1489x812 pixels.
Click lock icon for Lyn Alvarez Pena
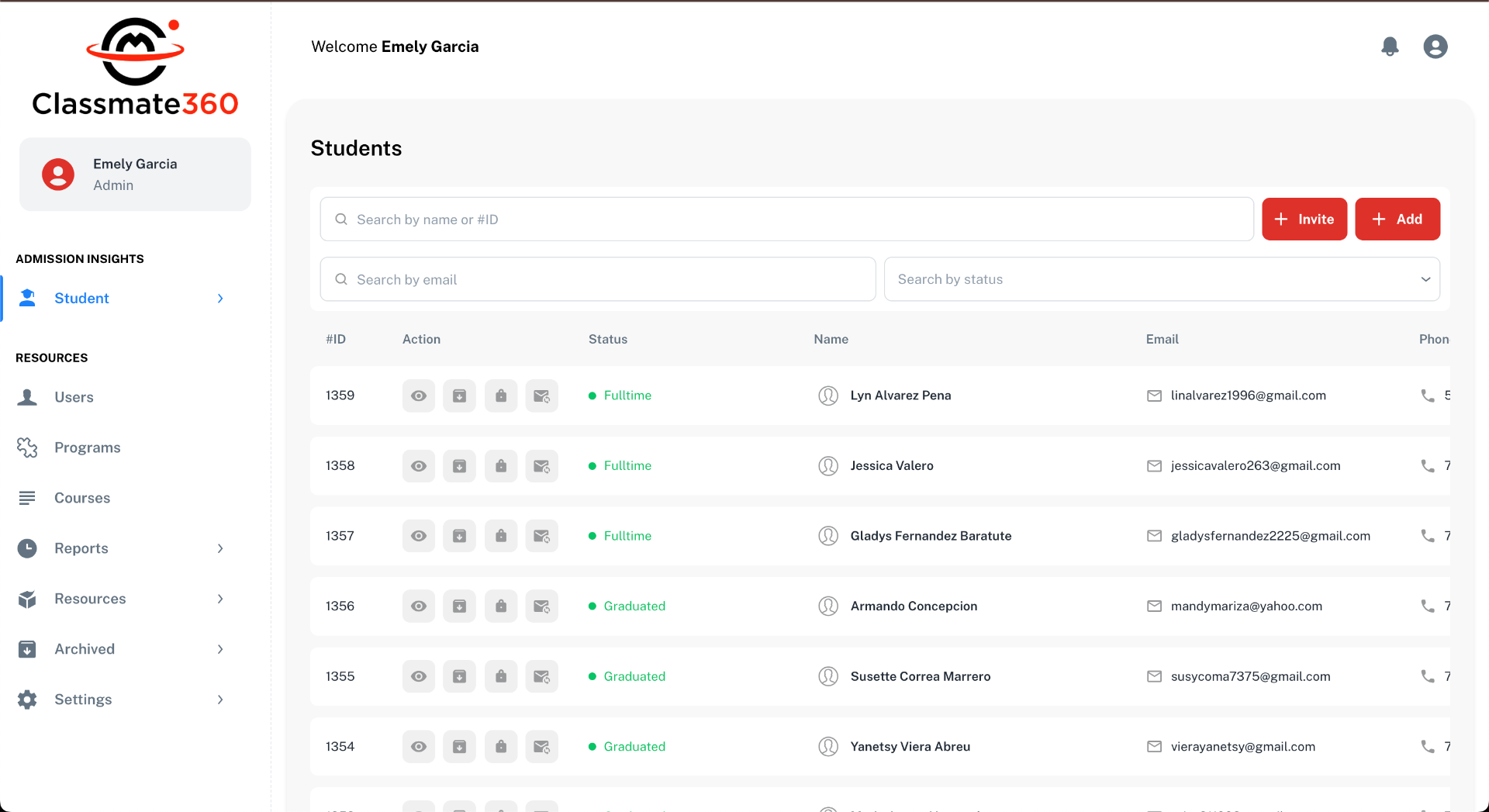click(501, 396)
